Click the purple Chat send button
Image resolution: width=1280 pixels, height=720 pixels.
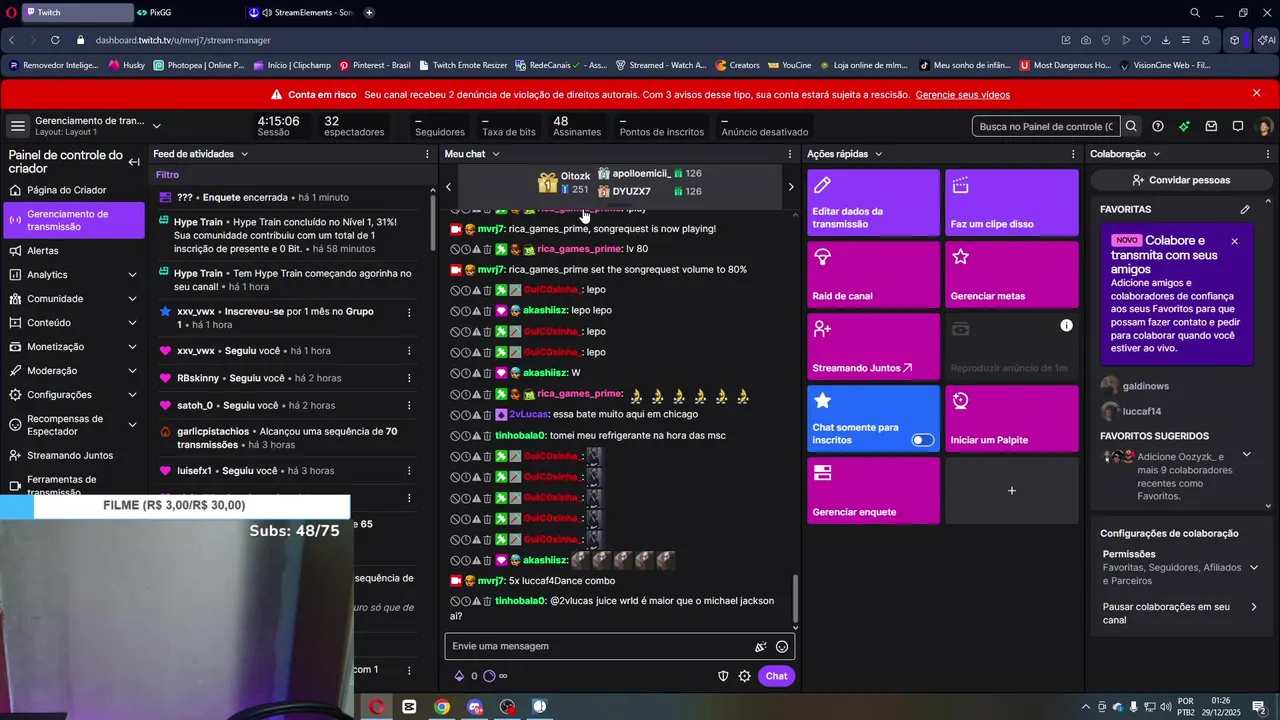pos(776,676)
